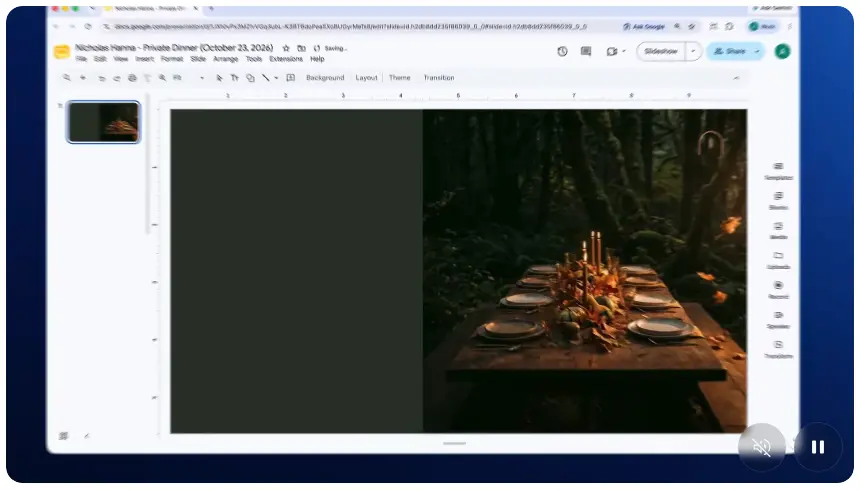Click the speaker notes drag handle
860x490 pixels.
point(454,443)
